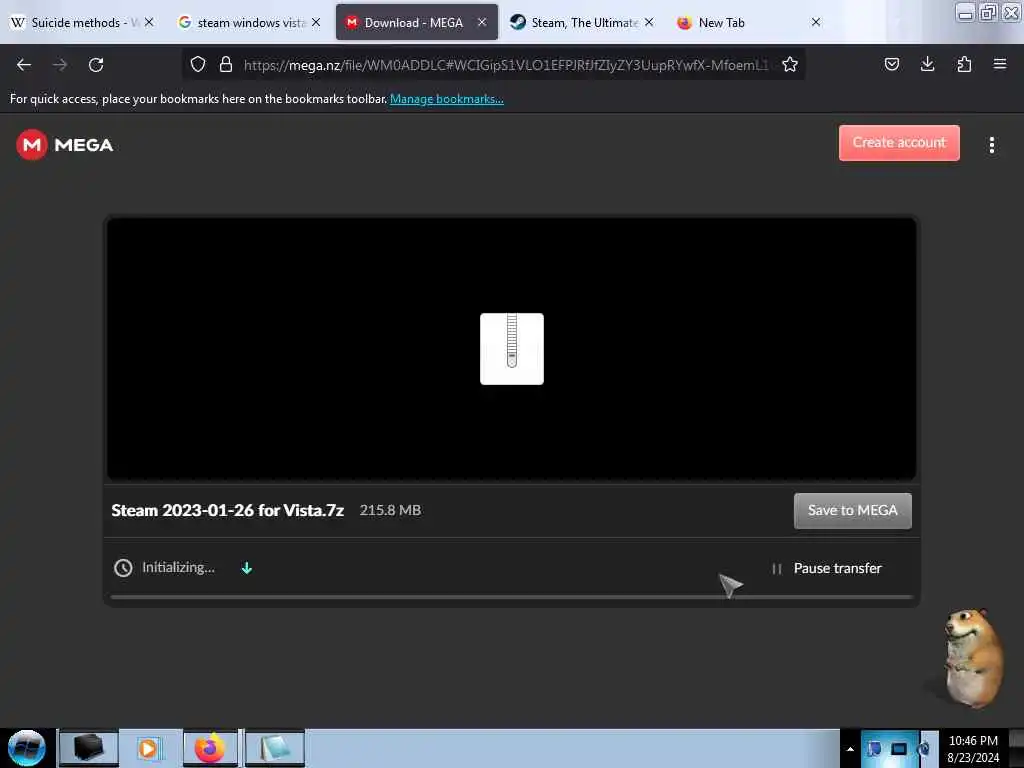Close the Download - MEGA tab
Image resolution: width=1024 pixels, height=768 pixels.
482,22
